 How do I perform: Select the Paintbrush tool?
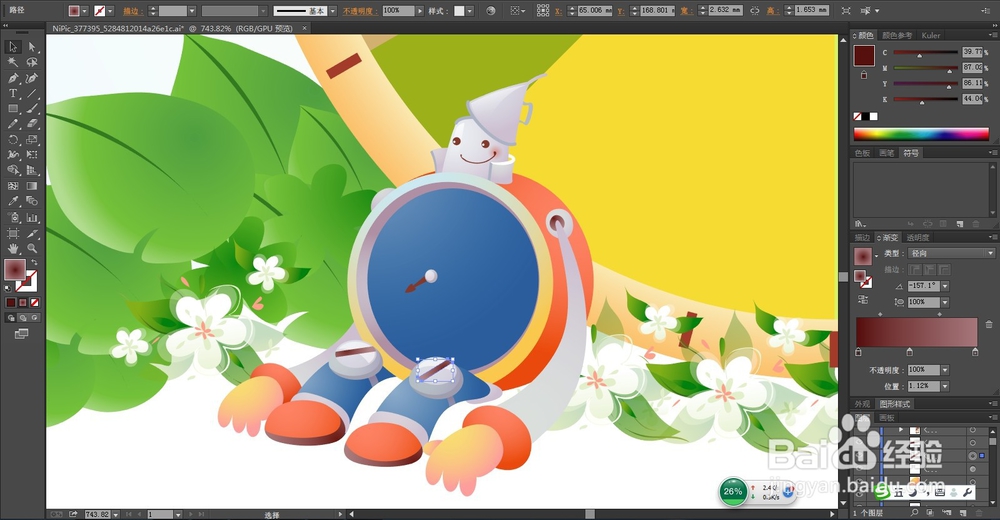32,108
